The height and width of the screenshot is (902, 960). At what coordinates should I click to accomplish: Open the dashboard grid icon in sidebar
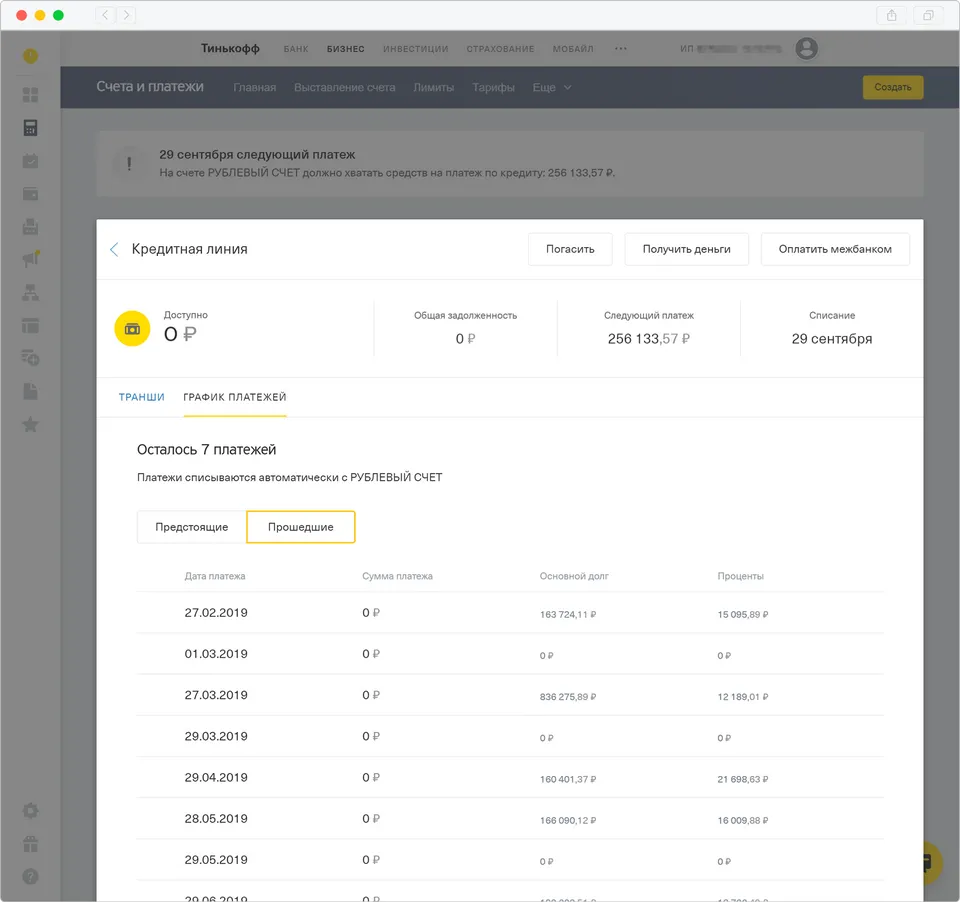pos(30,95)
